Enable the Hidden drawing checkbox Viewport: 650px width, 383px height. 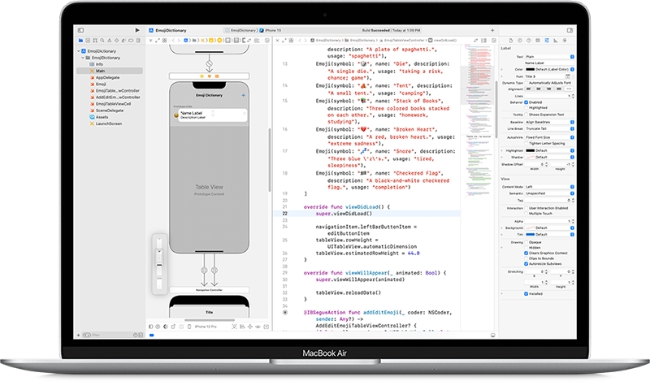click(x=526, y=247)
